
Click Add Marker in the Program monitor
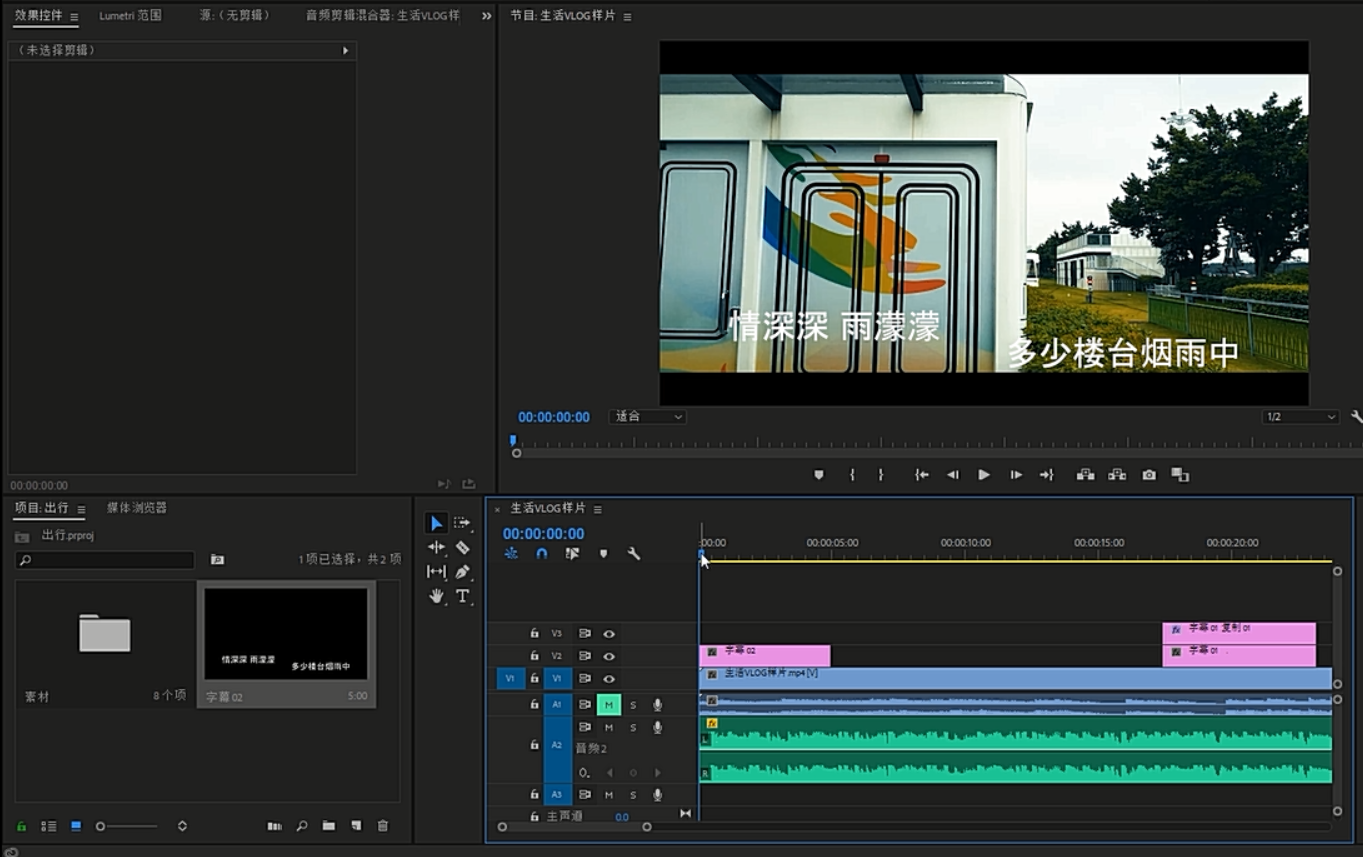[x=819, y=475]
